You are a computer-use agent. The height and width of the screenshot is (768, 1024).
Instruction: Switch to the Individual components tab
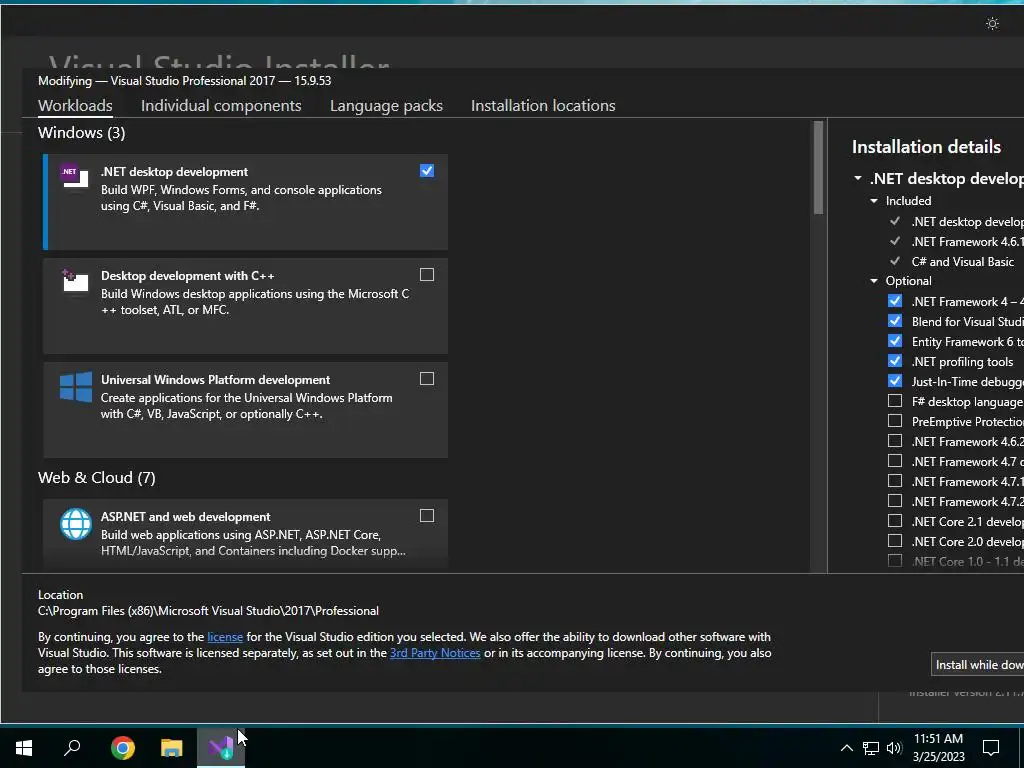221,106
